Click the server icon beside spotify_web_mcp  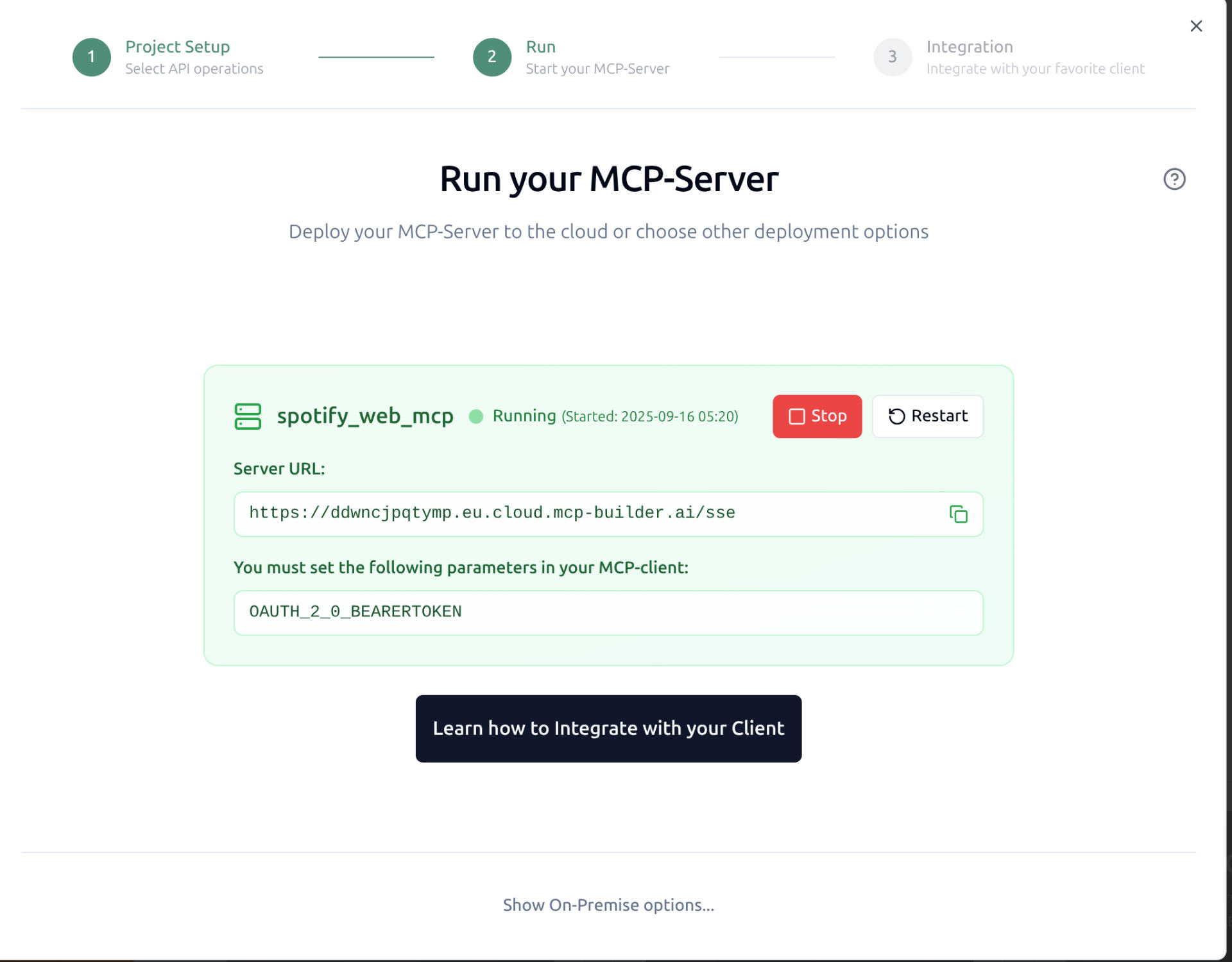248,416
